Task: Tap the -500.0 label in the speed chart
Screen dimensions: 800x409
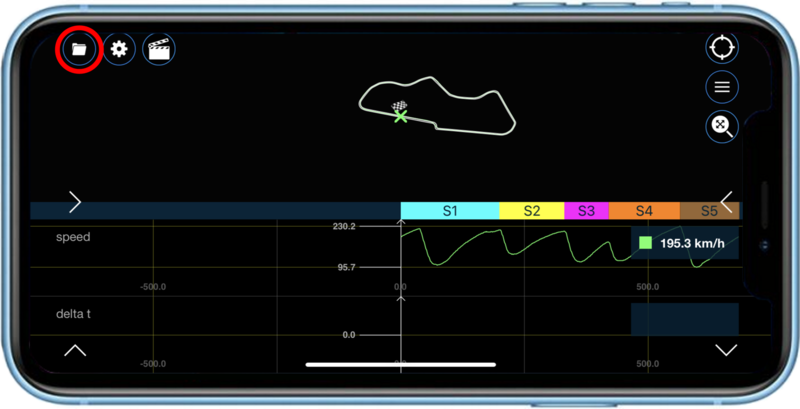Action: tap(153, 287)
